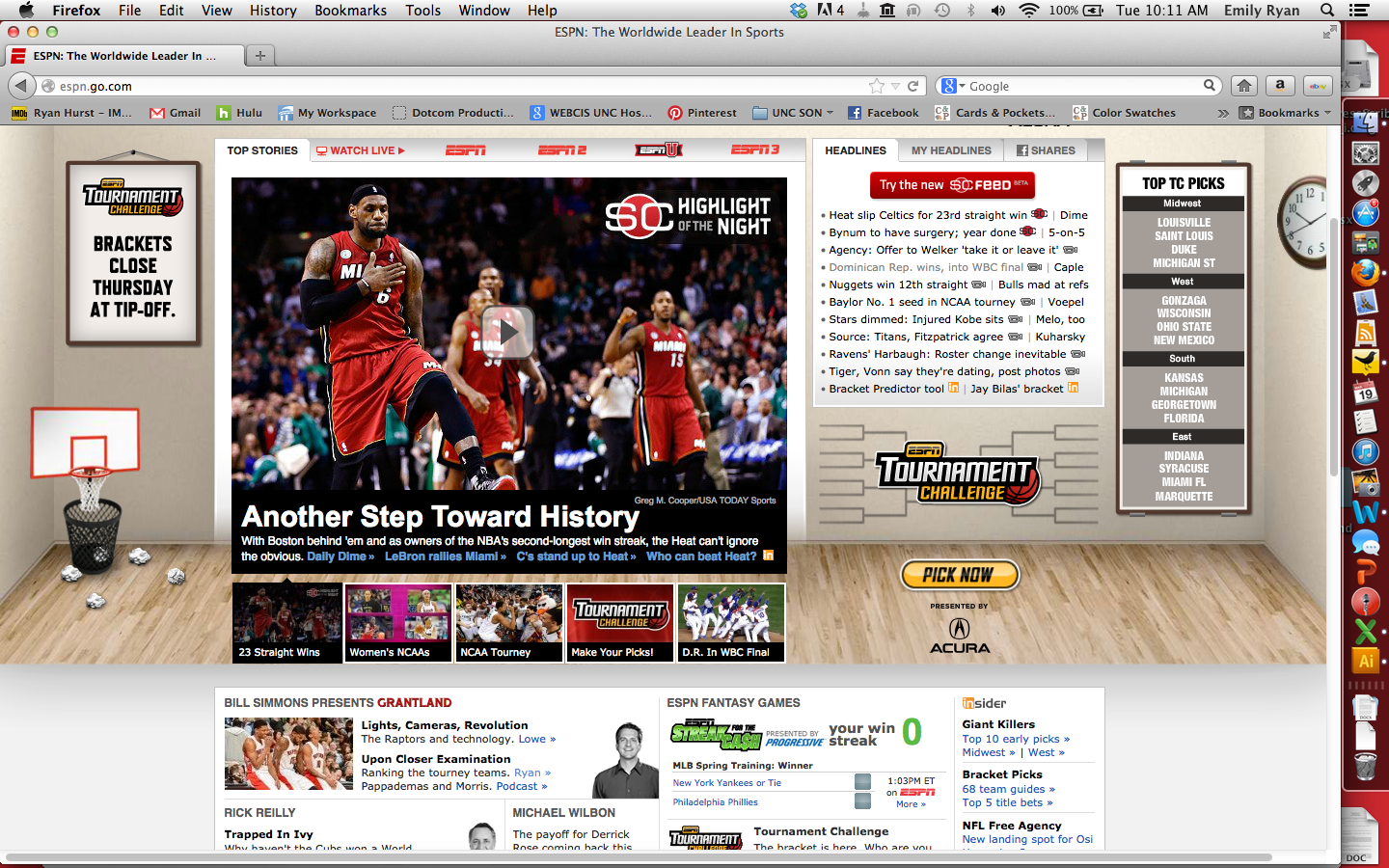The image size is (1389, 868).
Task: Open the Women's NCAAs thumbnail
Action: click(x=398, y=623)
